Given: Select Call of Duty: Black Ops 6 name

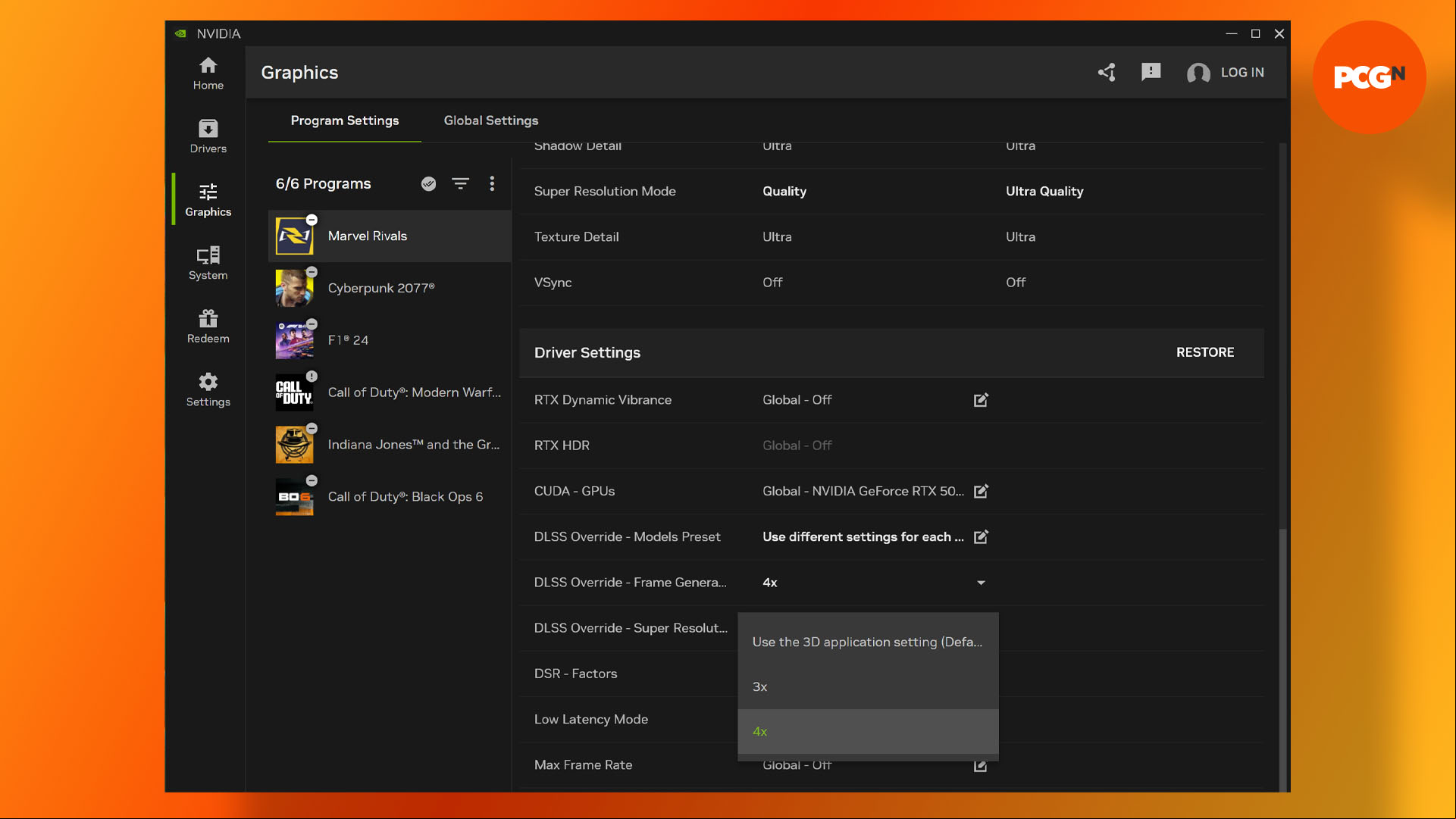Looking at the screenshot, I should point(405,497).
